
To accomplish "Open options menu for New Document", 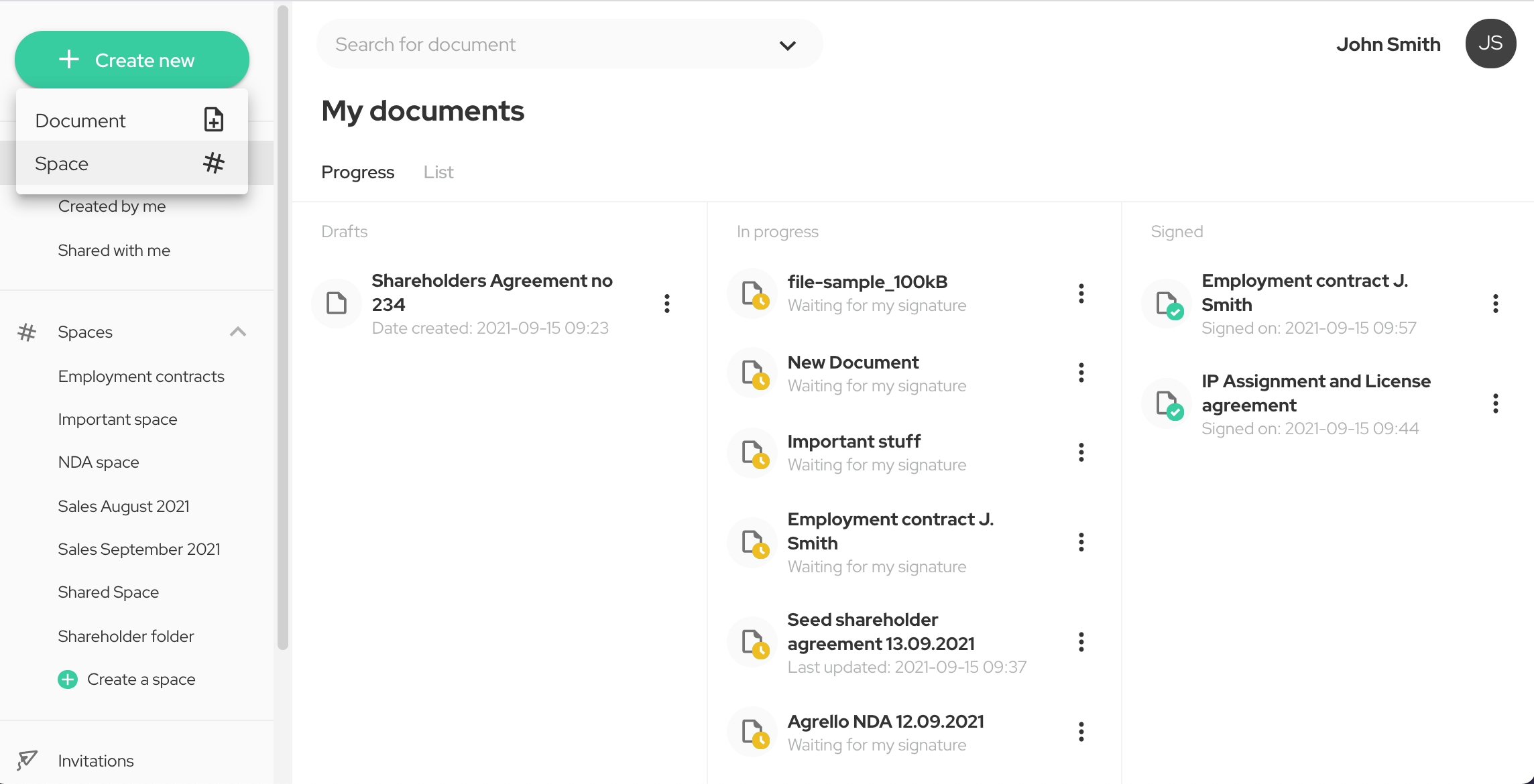I will click(x=1081, y=373).
